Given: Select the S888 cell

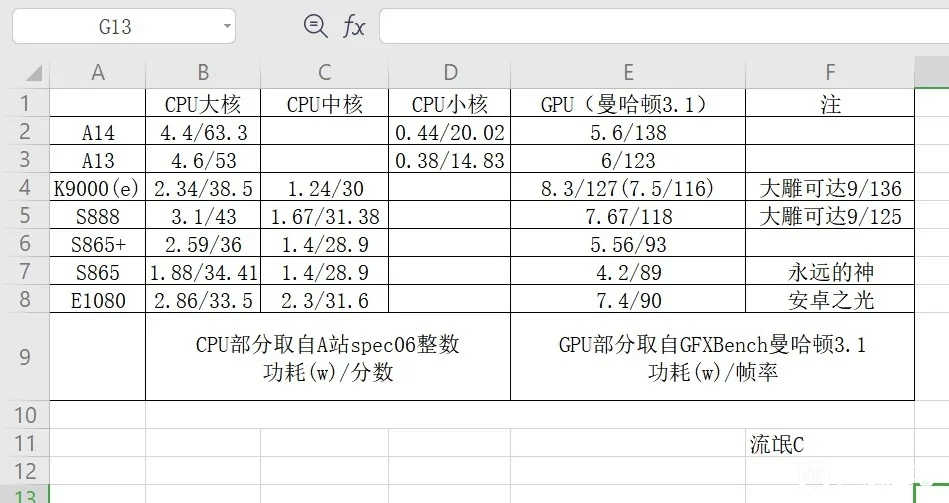Looking at the screenshot, I should point(97,215).
